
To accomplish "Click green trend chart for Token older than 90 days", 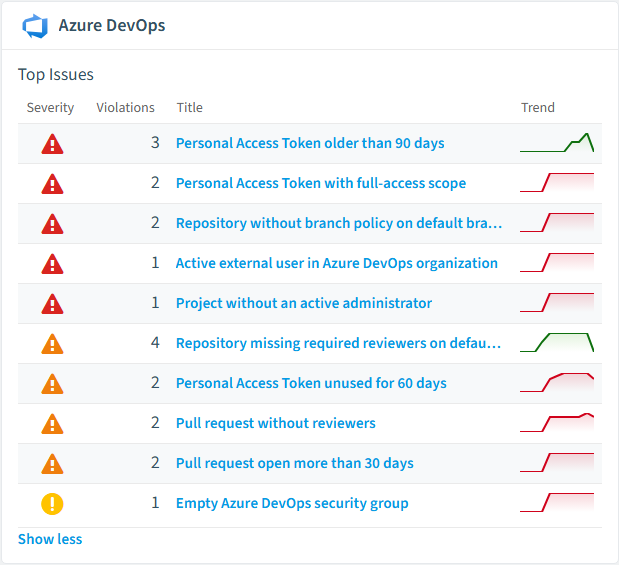I will (557, 143).
